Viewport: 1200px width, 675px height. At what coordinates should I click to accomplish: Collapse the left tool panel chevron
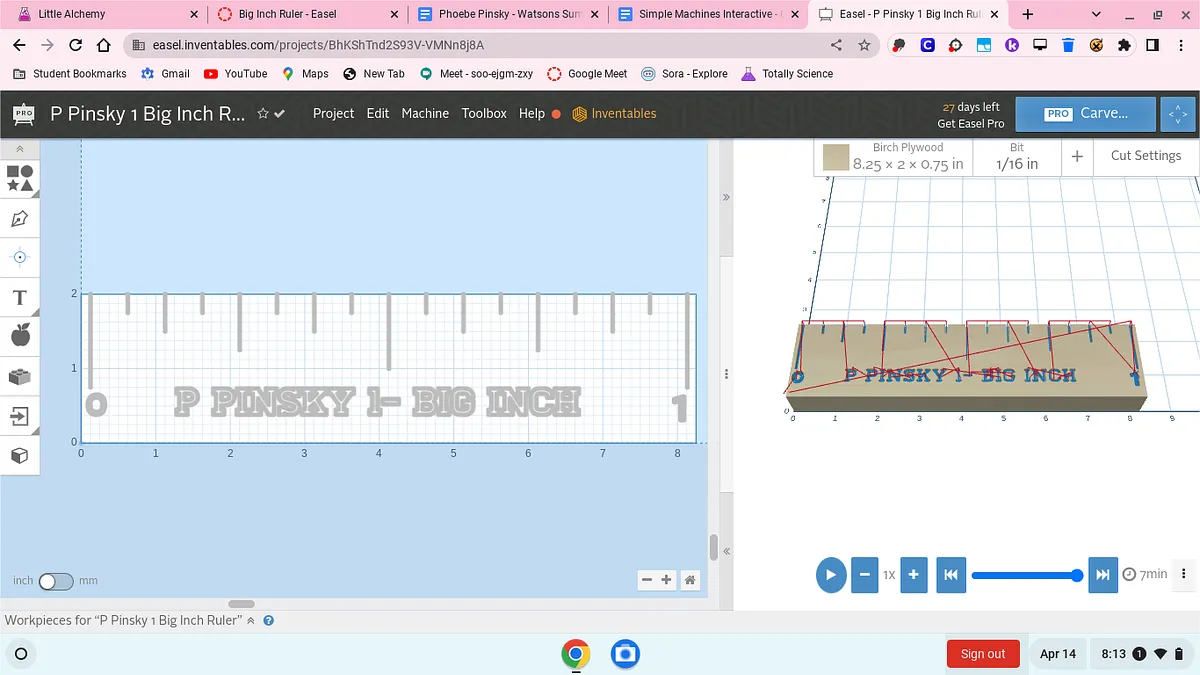tap(20, 149)
